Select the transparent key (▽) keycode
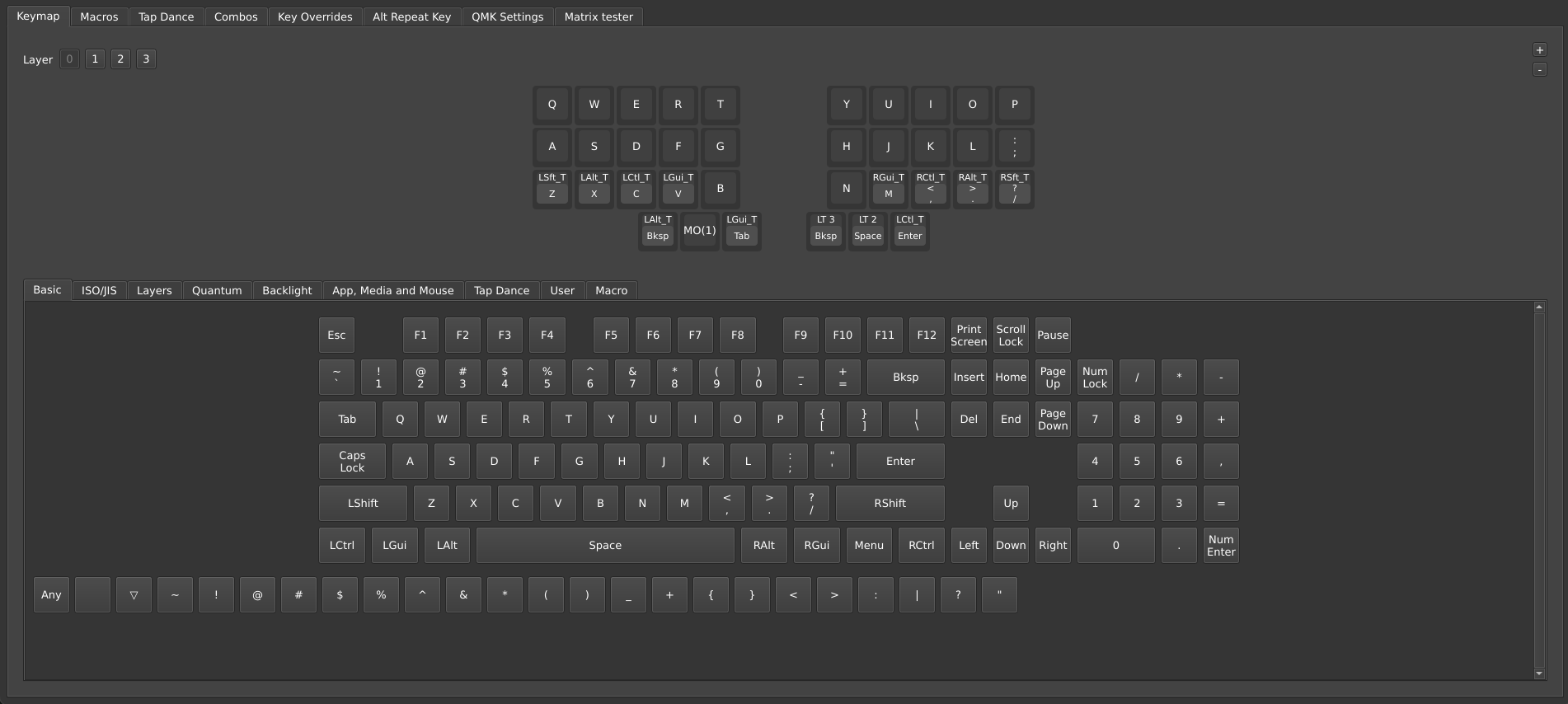This screenshot has width=1568, height=704. pos(134,594)
